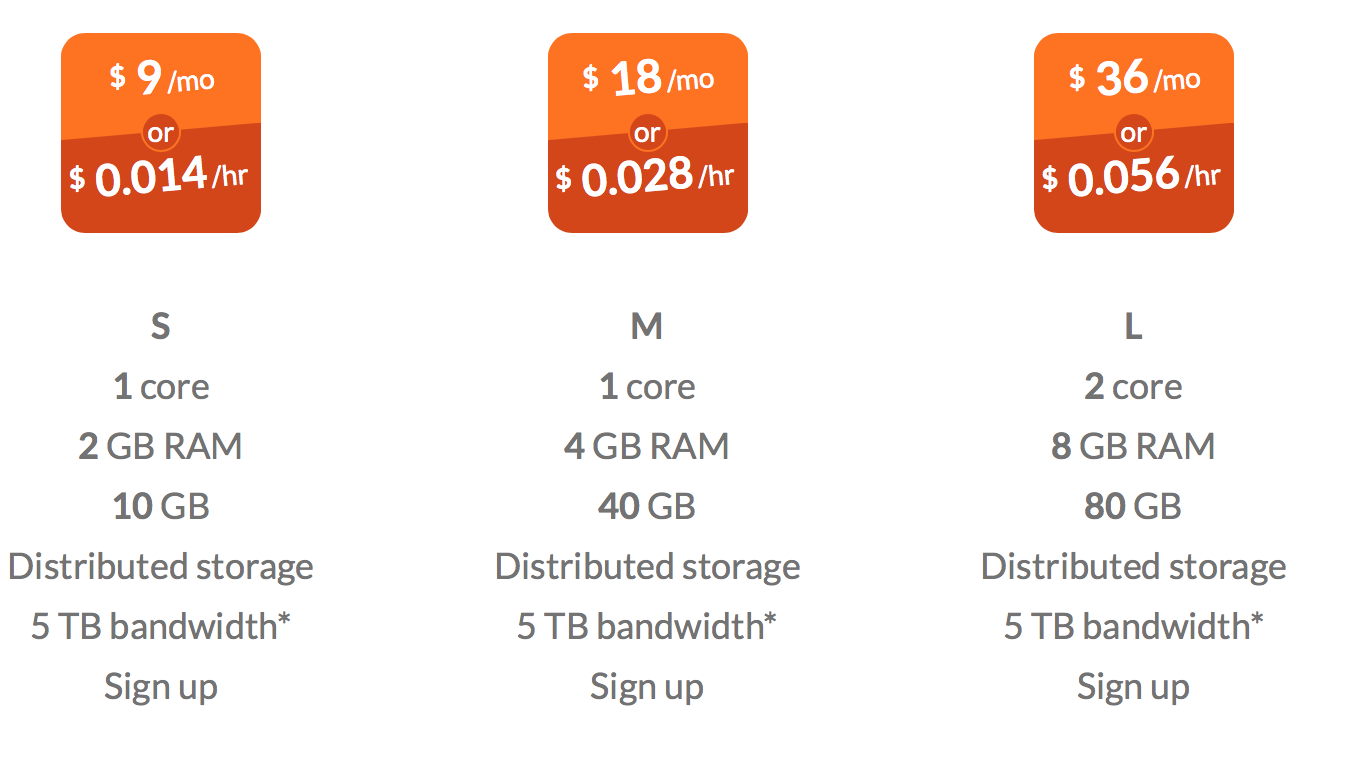
Task: Toggle the 'or' switch on the S plan badge
Action: [x=160, y=131]
